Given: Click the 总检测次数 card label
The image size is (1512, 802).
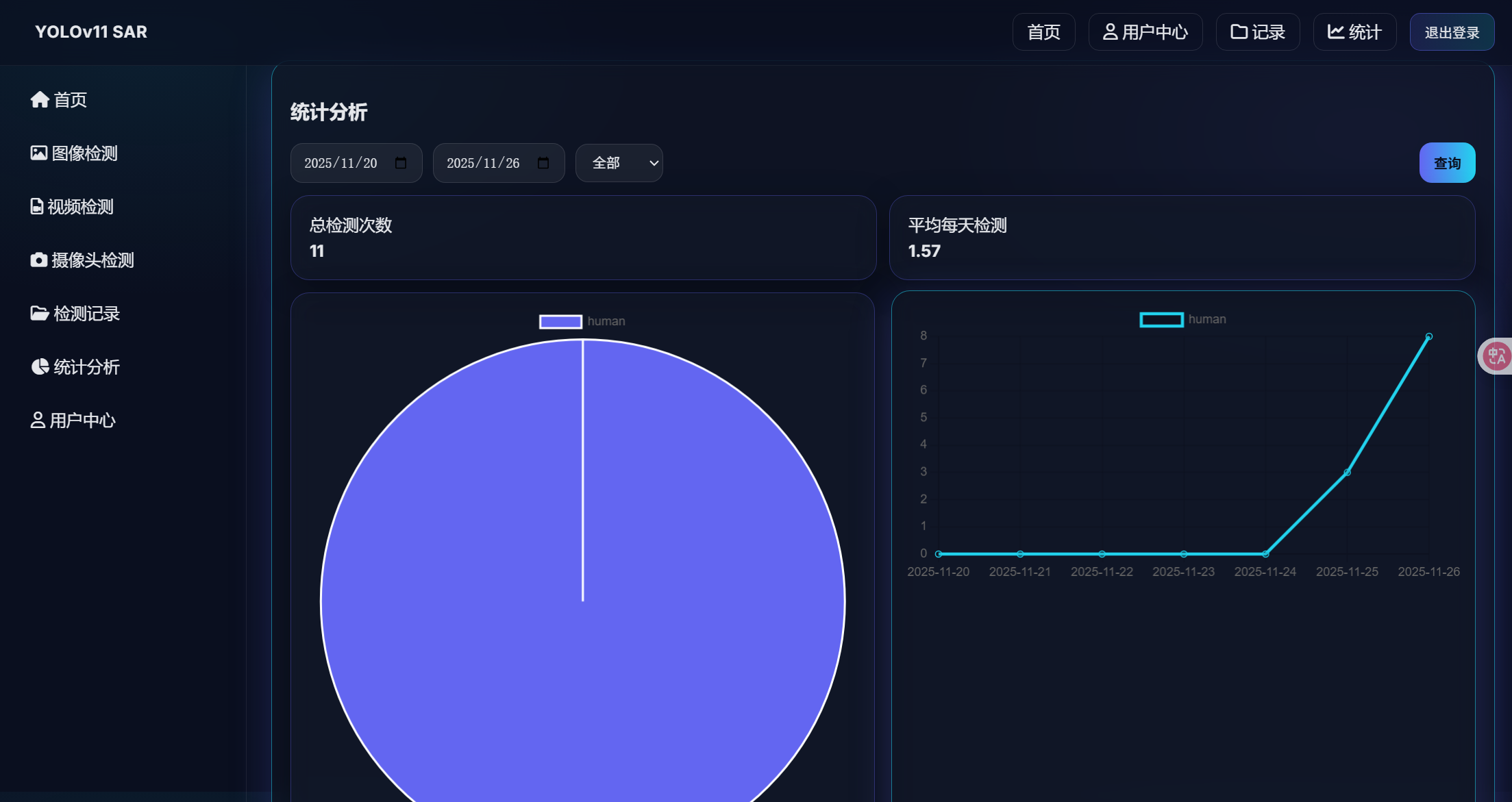Looking at the screenshot, I should (x=351, y=225).
